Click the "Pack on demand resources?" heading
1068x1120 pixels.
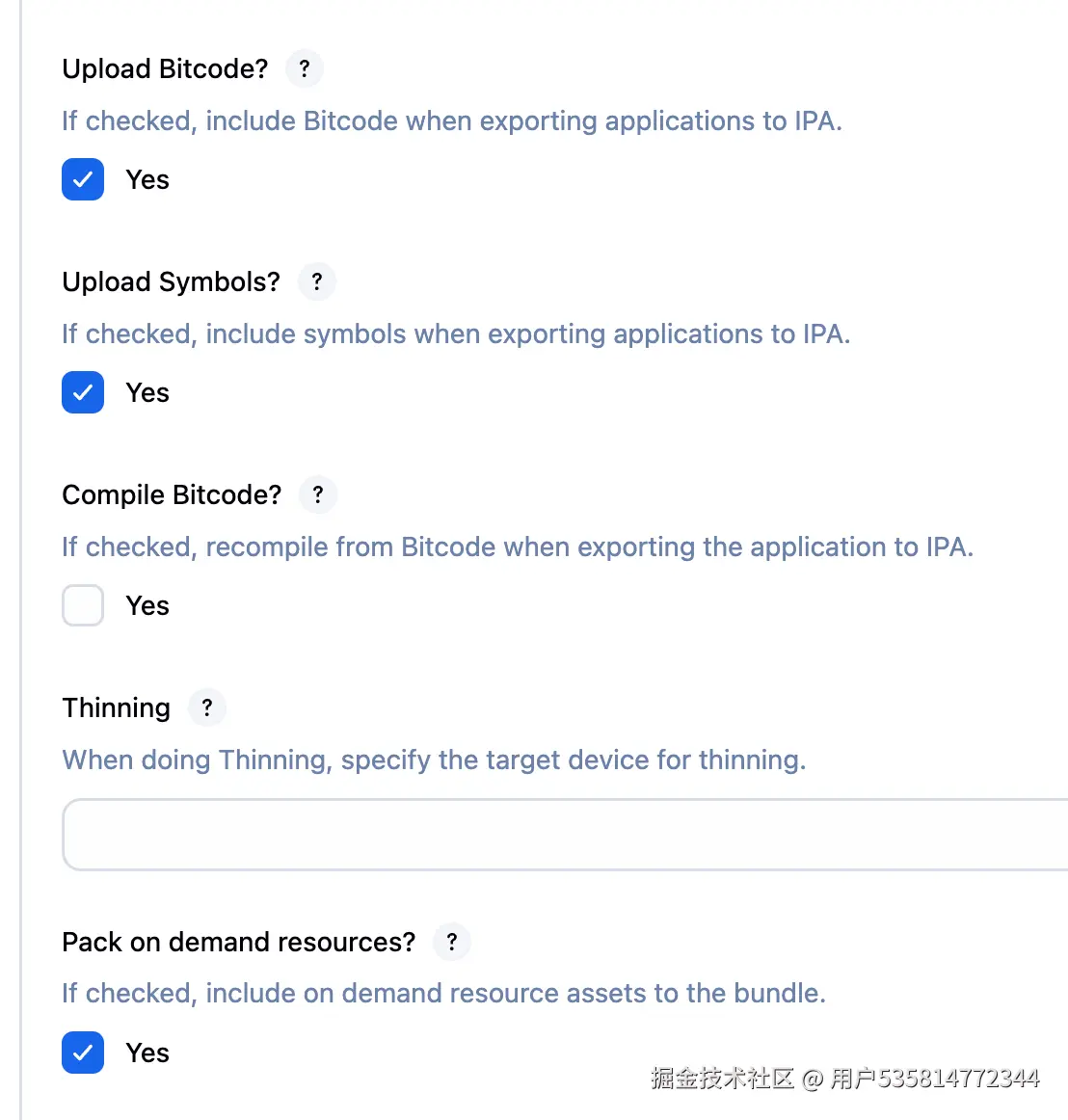click(238, 943)
